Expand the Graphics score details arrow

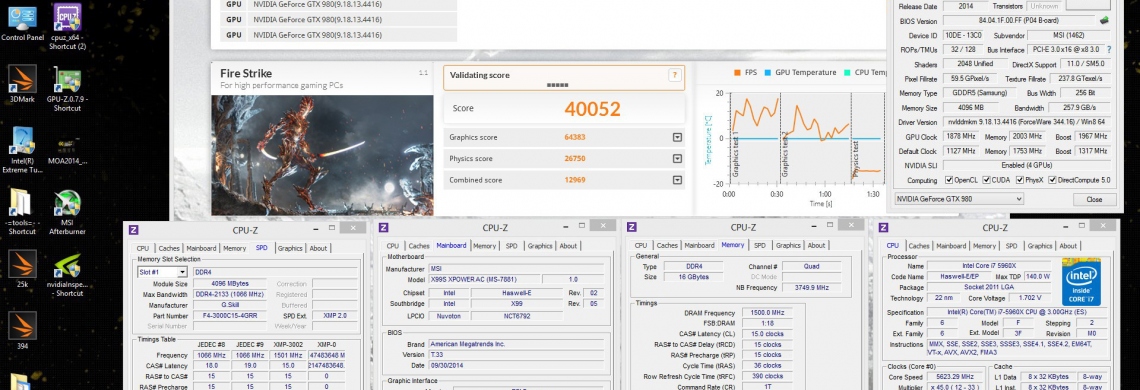click(678, 138)
